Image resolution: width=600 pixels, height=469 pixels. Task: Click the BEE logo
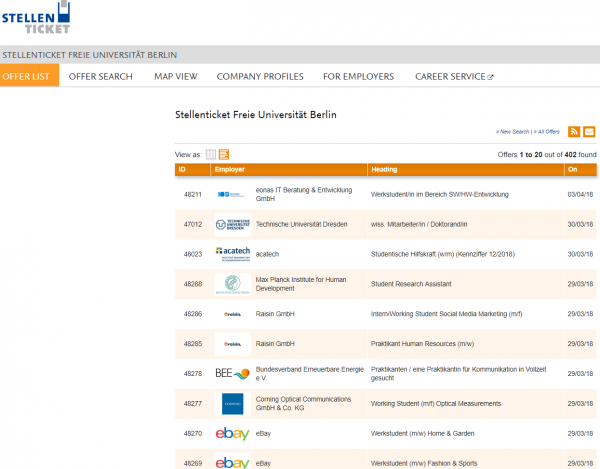click(233, 373)
